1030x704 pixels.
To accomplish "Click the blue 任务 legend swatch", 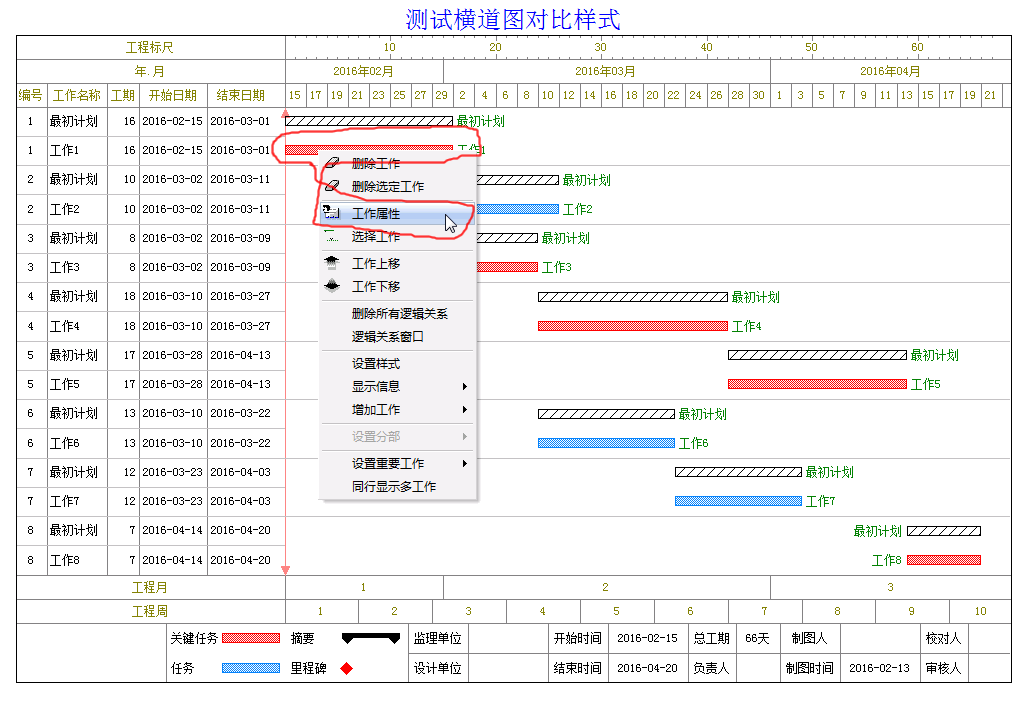I will click(250, 668).
